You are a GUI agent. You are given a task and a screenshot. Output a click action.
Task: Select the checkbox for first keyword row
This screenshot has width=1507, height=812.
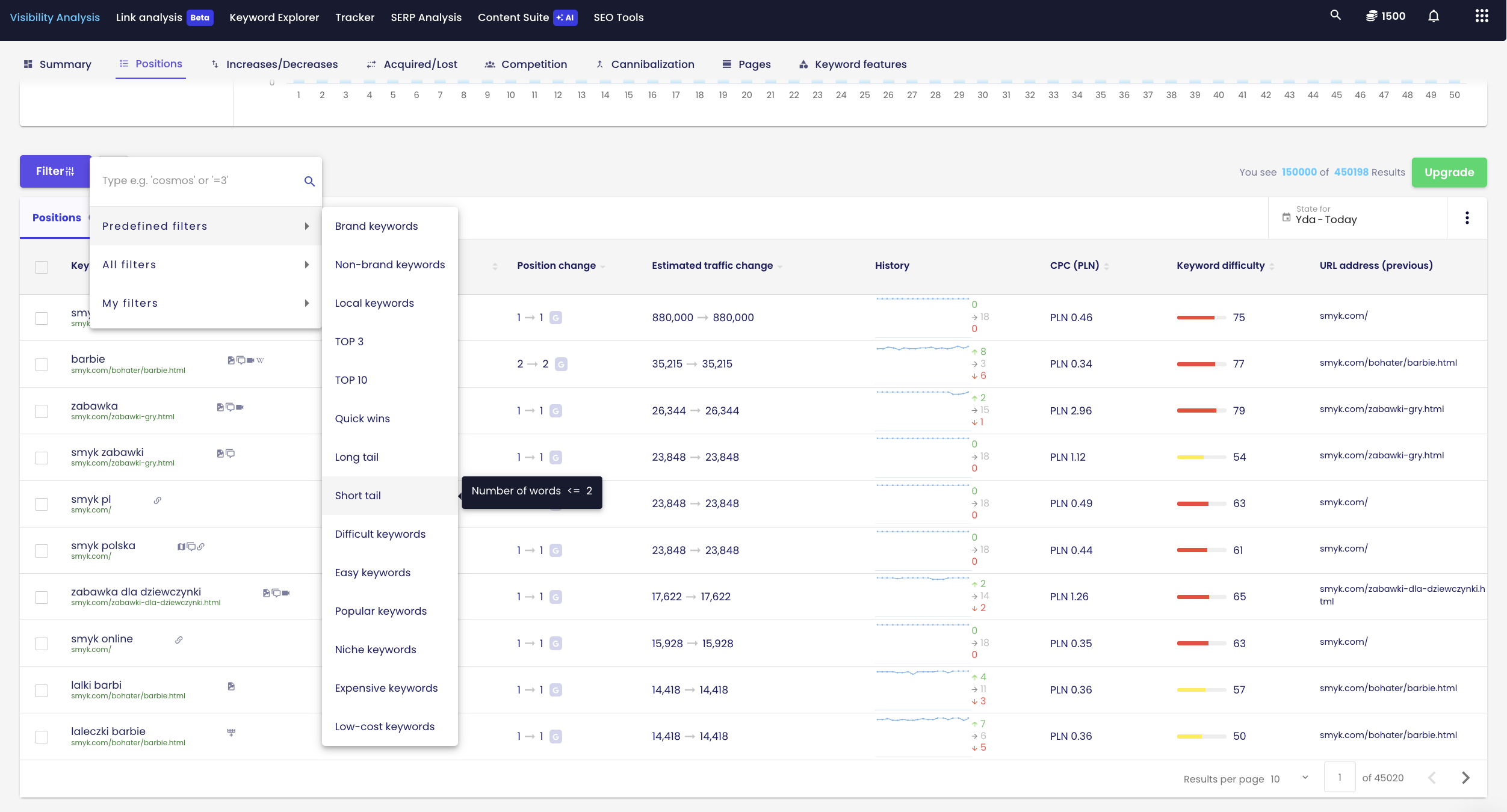point(41,317)
